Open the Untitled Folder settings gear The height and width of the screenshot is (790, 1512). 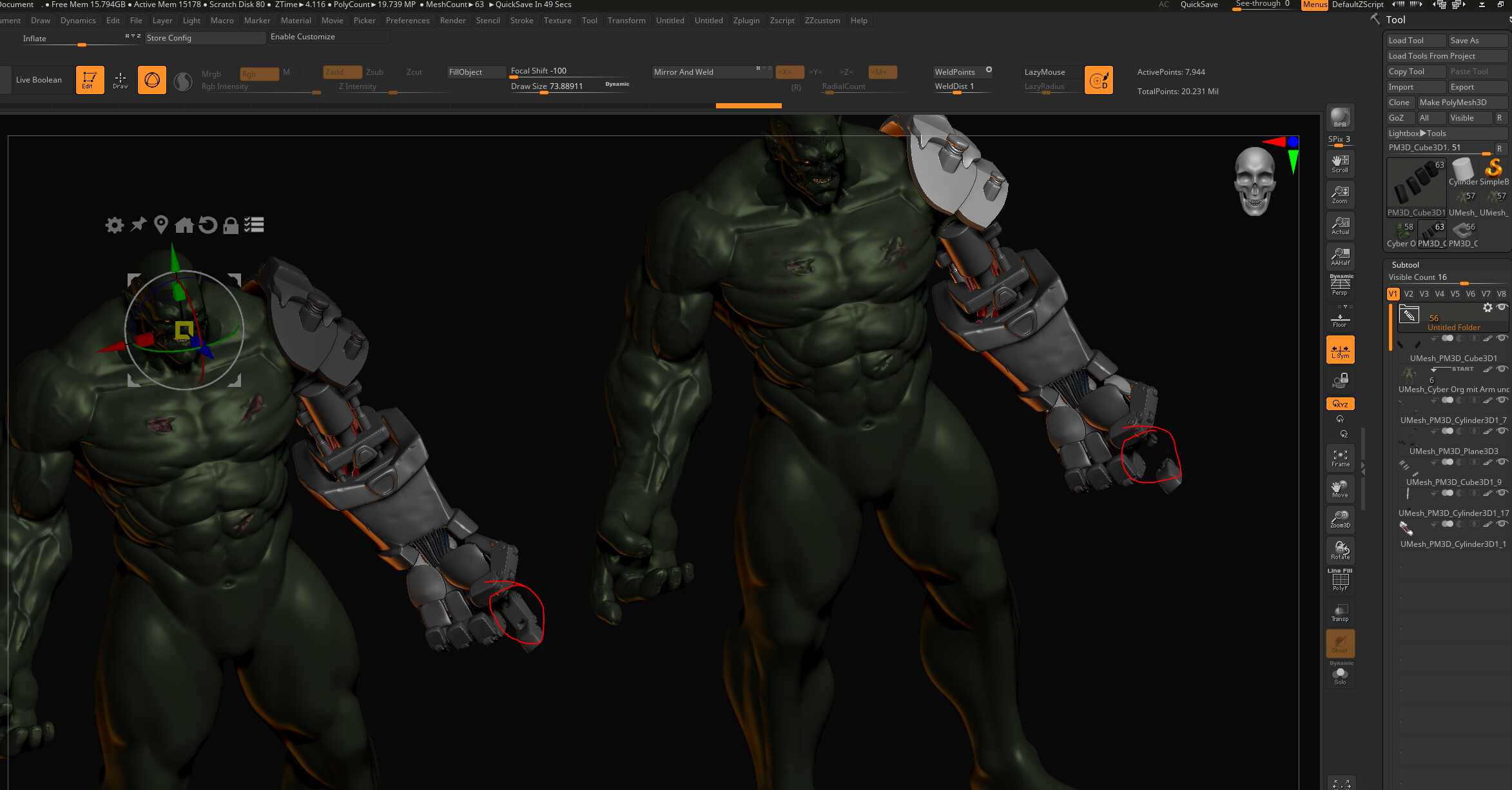[x=1488, y=308]
